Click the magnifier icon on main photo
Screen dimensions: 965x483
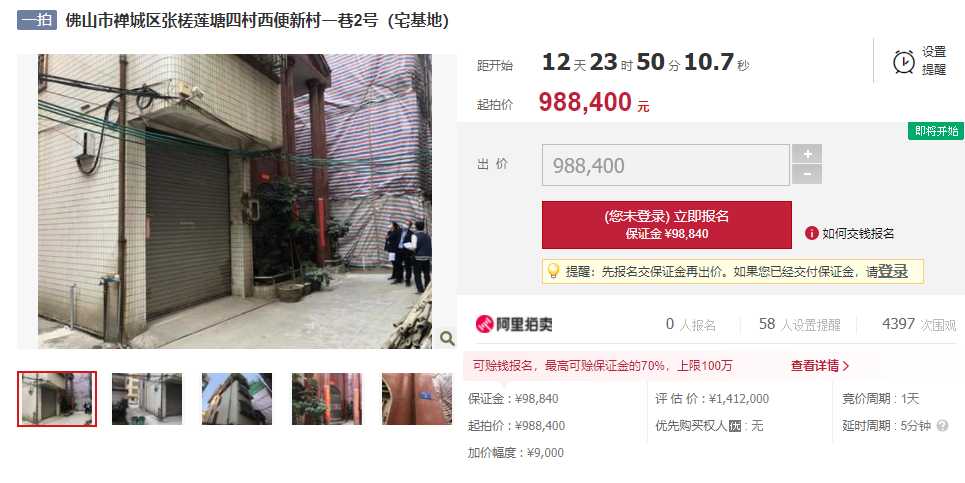pyautogui.click(x=447, y=338)
